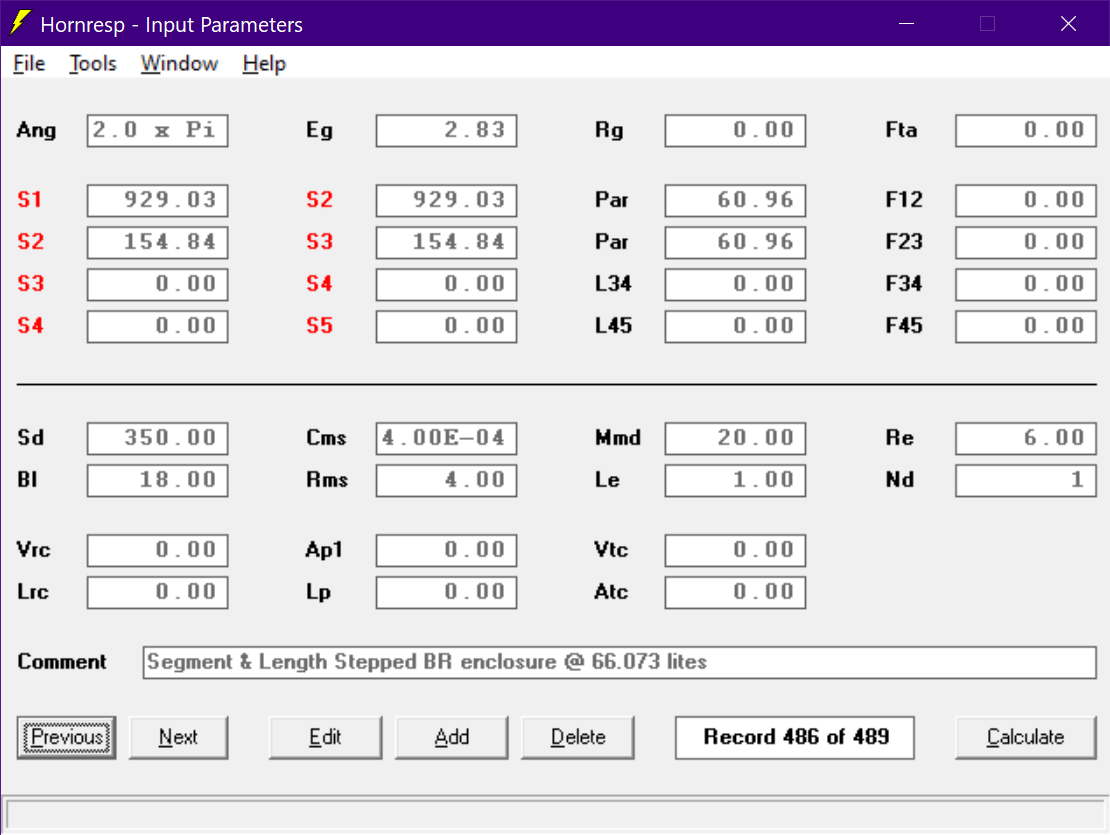Select the Rg input field
This screenshot has height=835, width=1110.
click(736, 130)
